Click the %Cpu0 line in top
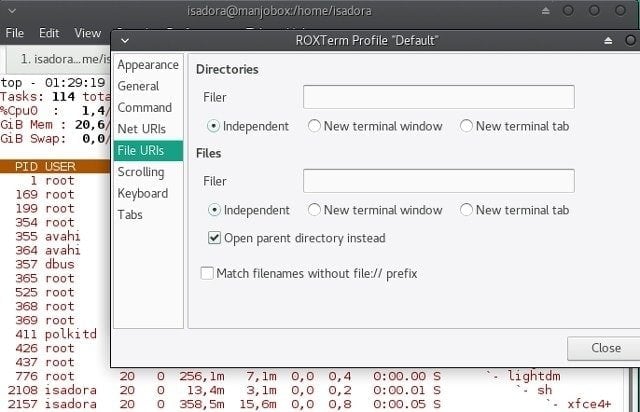Screen dimensions: 640x412 coord(56,111)
